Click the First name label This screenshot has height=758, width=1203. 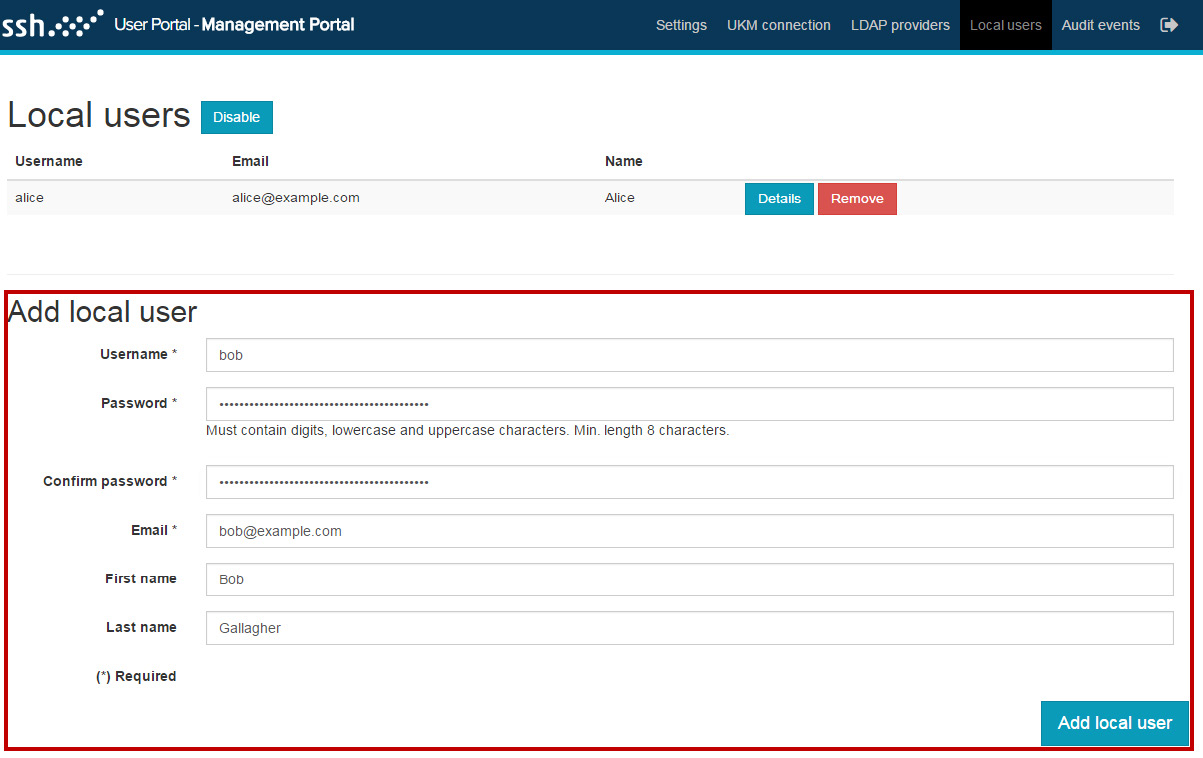click(x=141, y=578)
